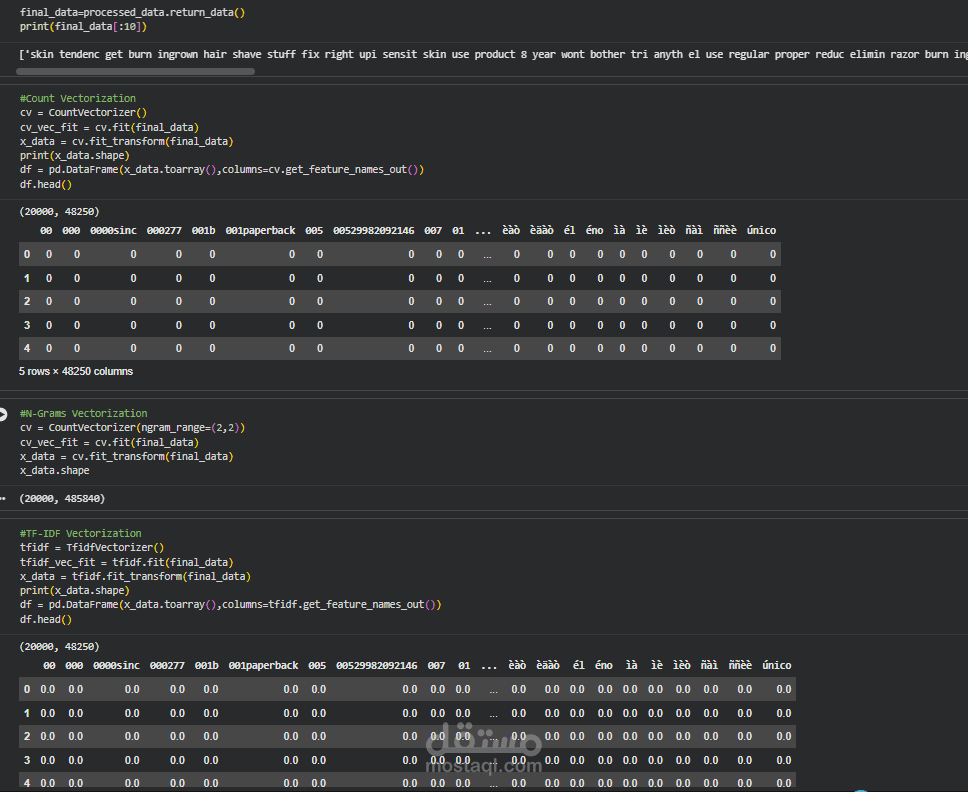Click the truncated-columns ellipsis in the count table header
The image size is (968, 792).
click(x=483, y=231)
